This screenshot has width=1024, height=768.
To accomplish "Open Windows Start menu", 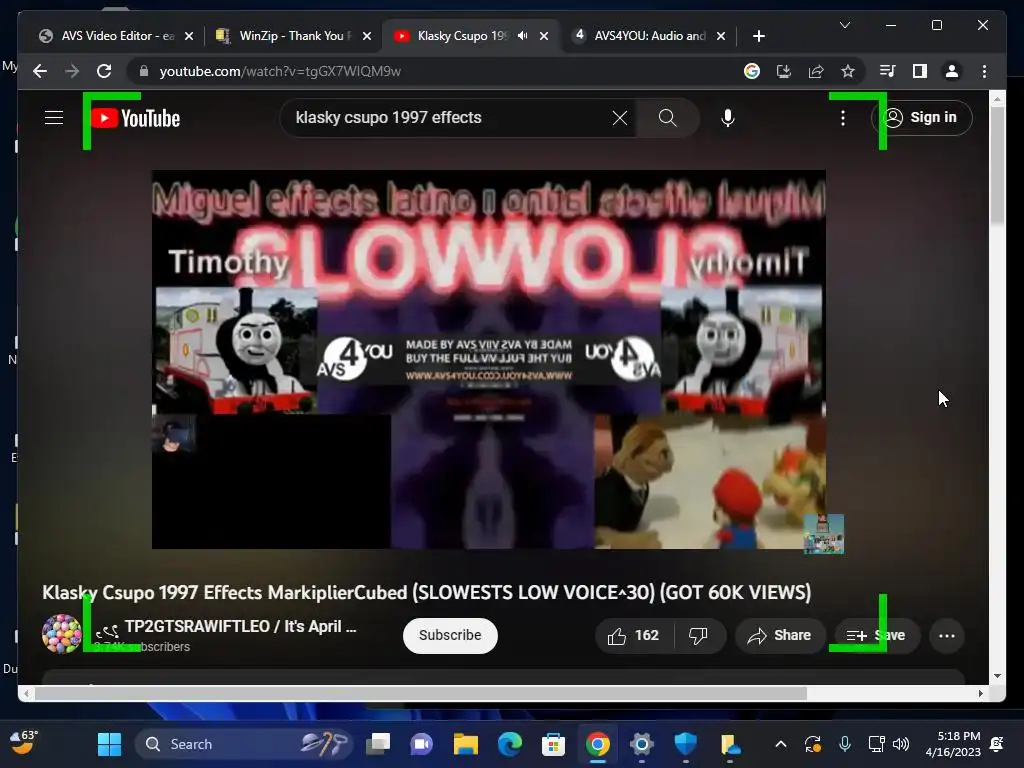I will (x=109, y=744).
